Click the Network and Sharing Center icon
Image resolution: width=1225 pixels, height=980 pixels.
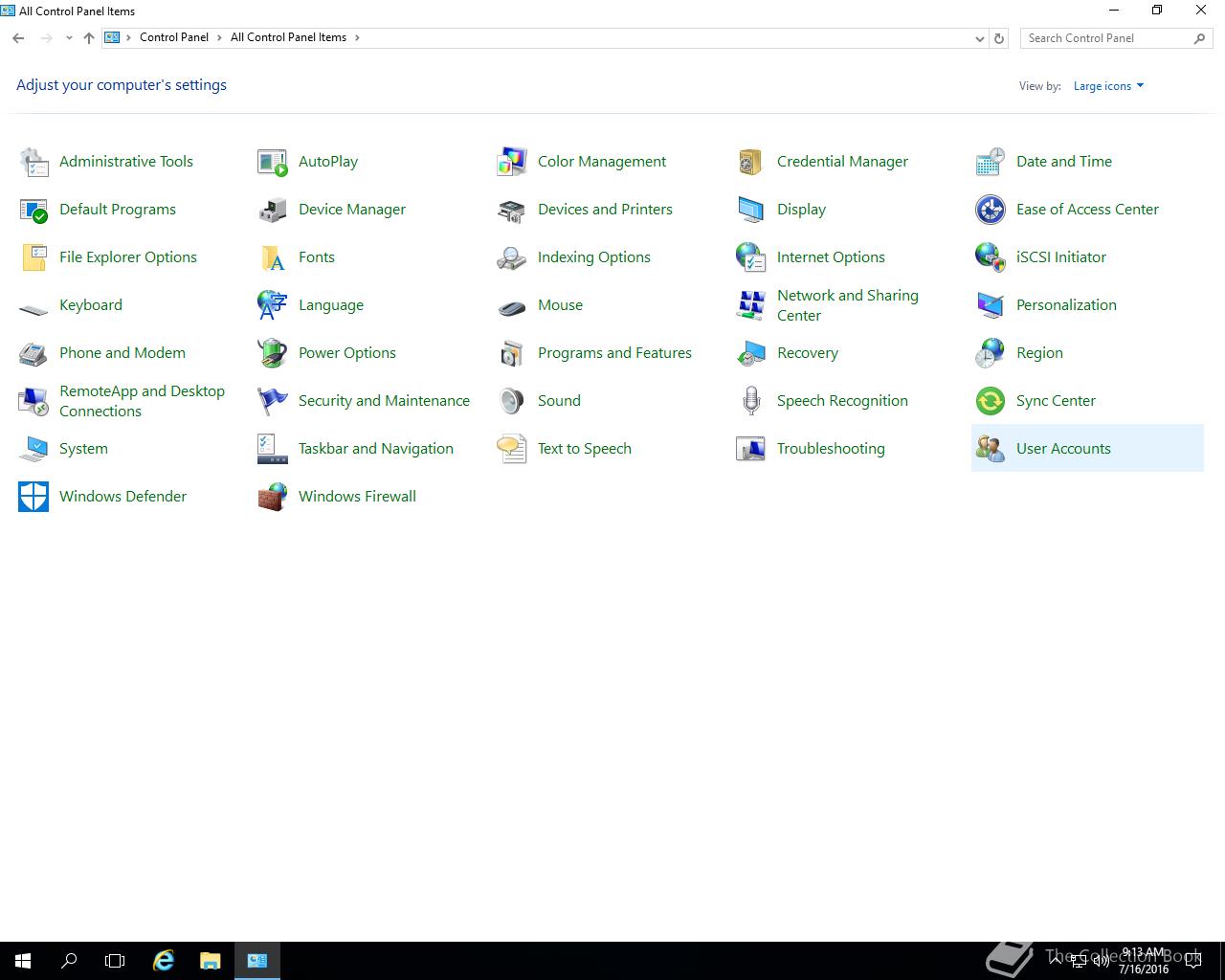(751, 305)
